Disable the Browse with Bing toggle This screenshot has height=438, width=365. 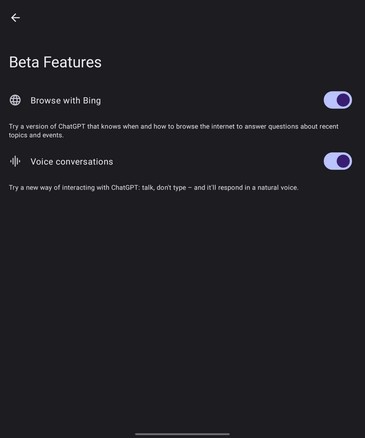pyautogui.click(x=338, y=100)
